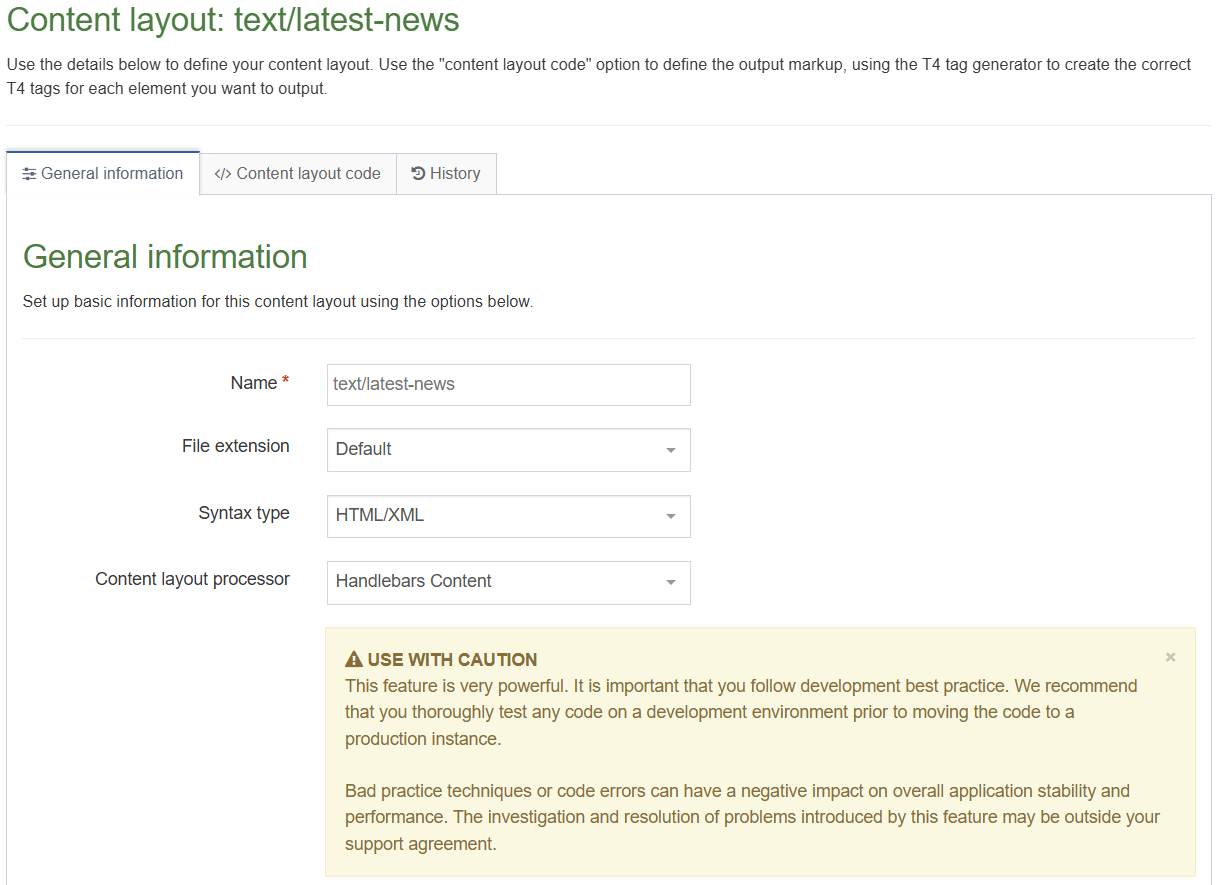Screen dimensions: 1218x885
Task: Switch to the Content layout code tab
Action: point(296,173)
